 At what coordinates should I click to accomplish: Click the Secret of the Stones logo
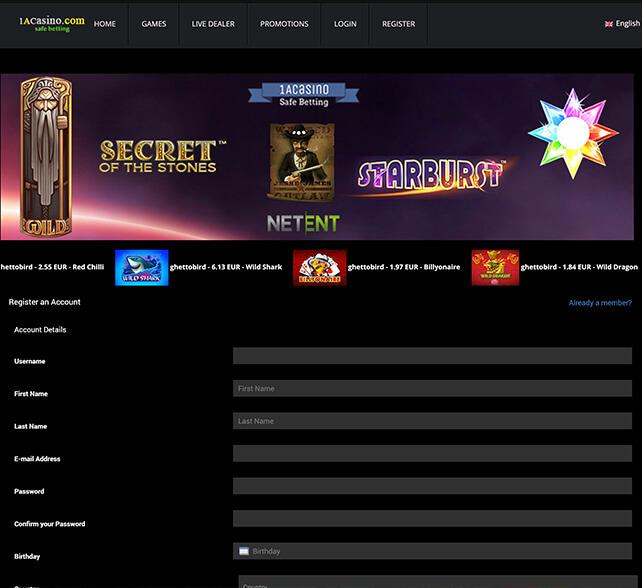click(x=162, y=156)
